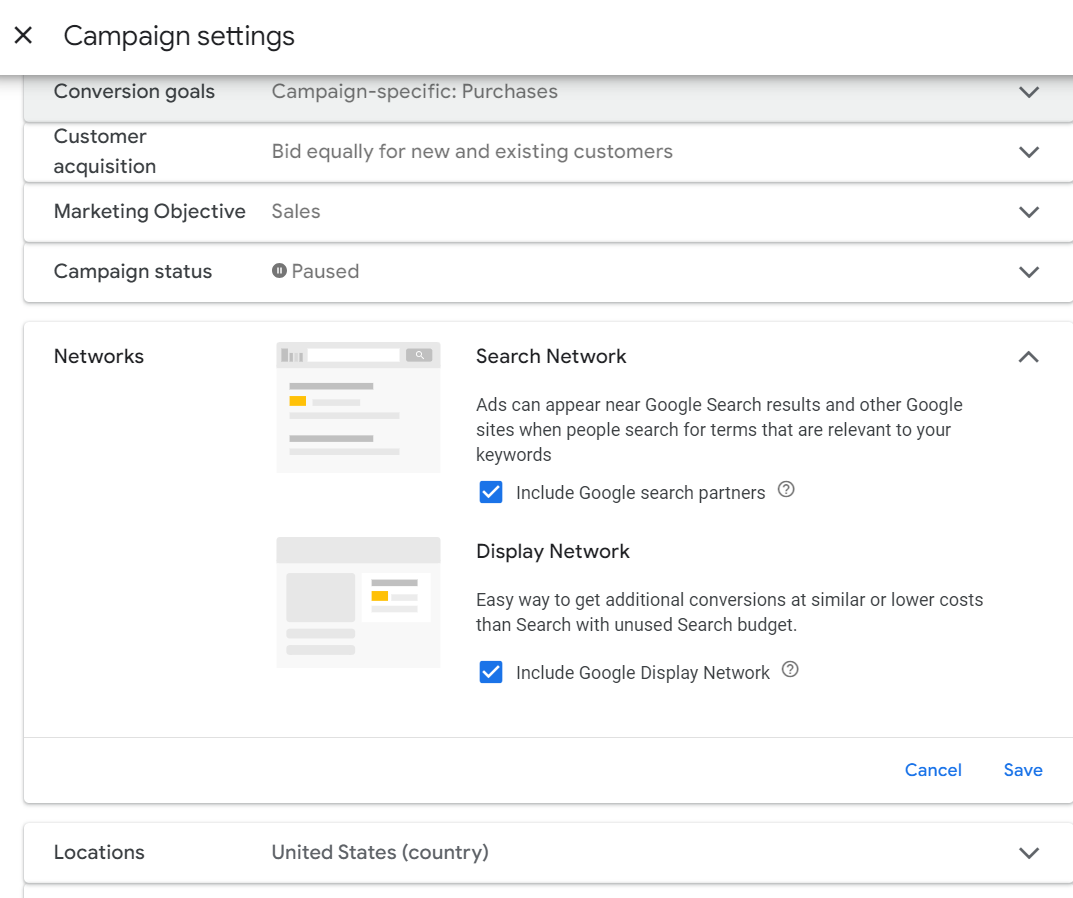The width and height of the screenshot is (1073, 898).
Task: Click the Display Network illustration
Action: (359, 602)
